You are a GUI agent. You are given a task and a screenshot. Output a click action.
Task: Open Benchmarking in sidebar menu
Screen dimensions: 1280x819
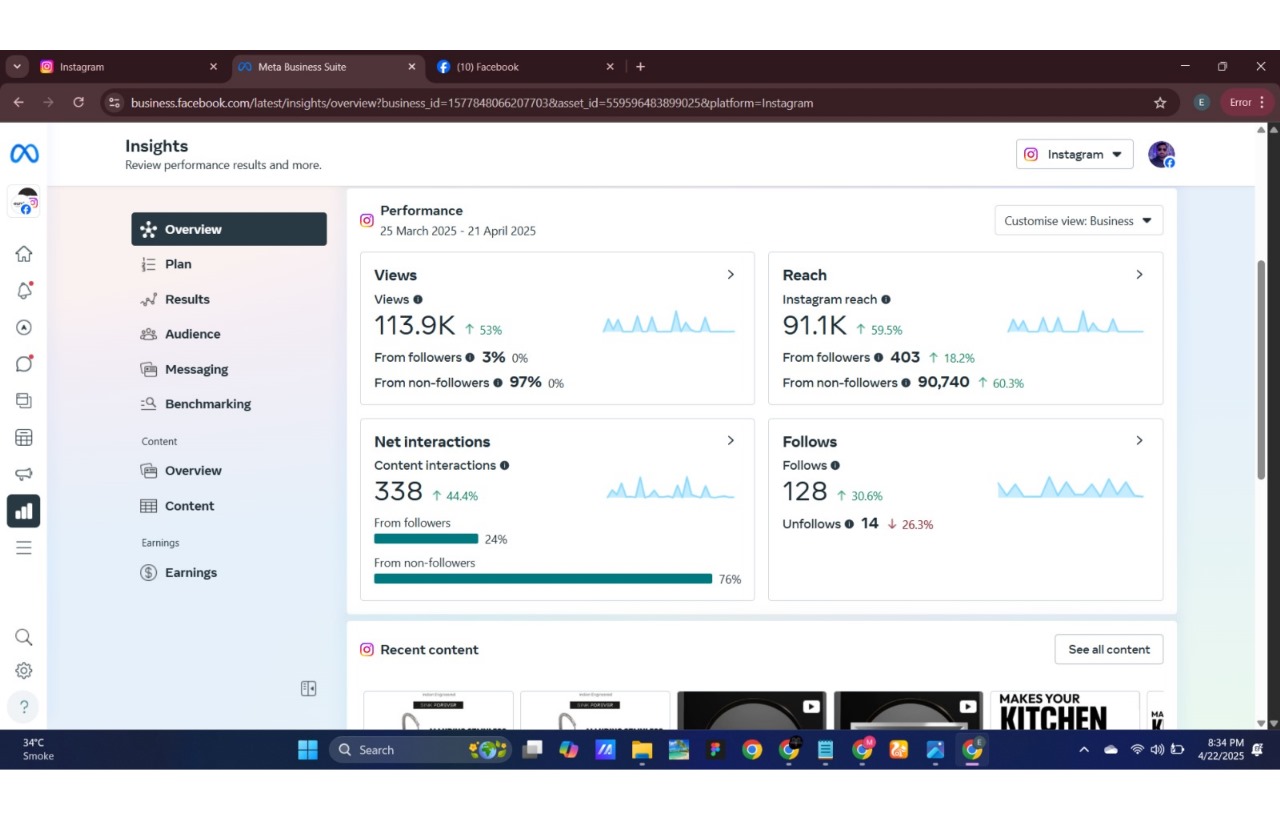(x=207, y=404)
